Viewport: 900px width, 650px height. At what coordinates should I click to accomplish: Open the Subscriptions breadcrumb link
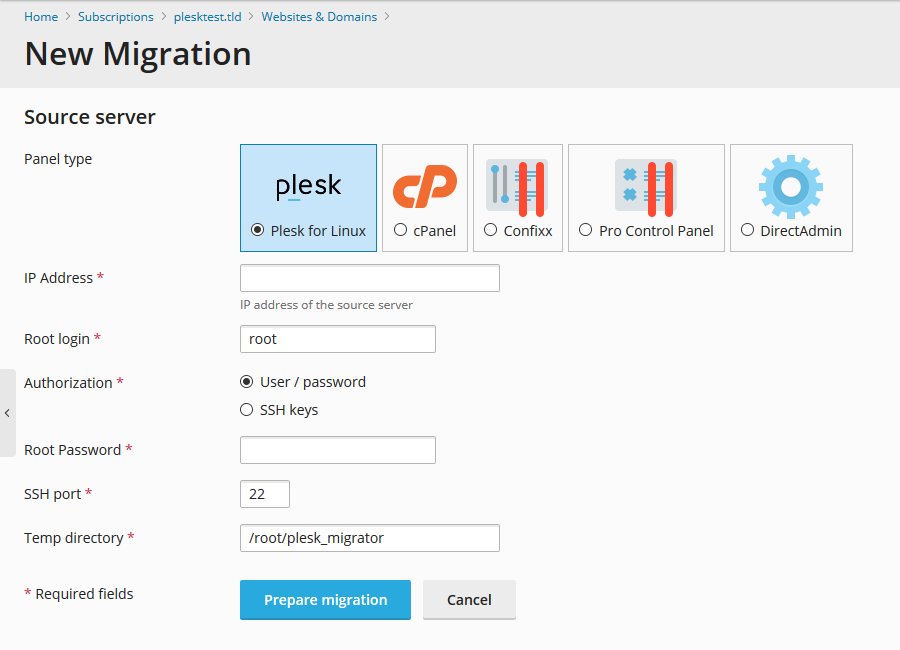point(116,17)
